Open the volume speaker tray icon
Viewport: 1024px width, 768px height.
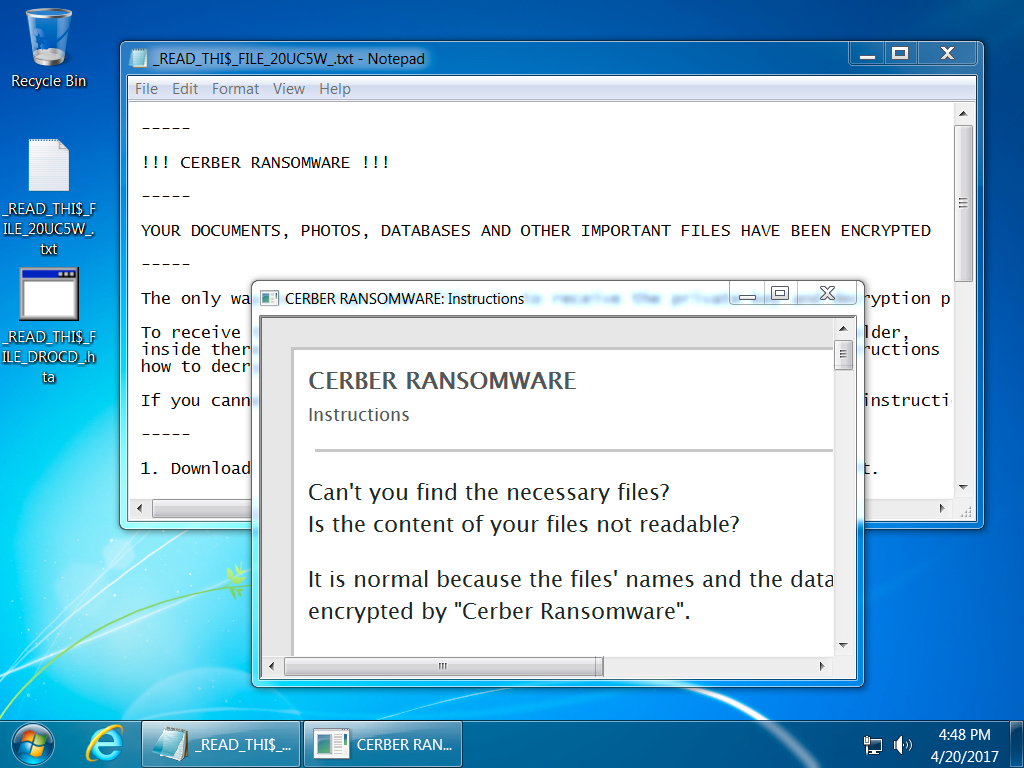(902, 744)
